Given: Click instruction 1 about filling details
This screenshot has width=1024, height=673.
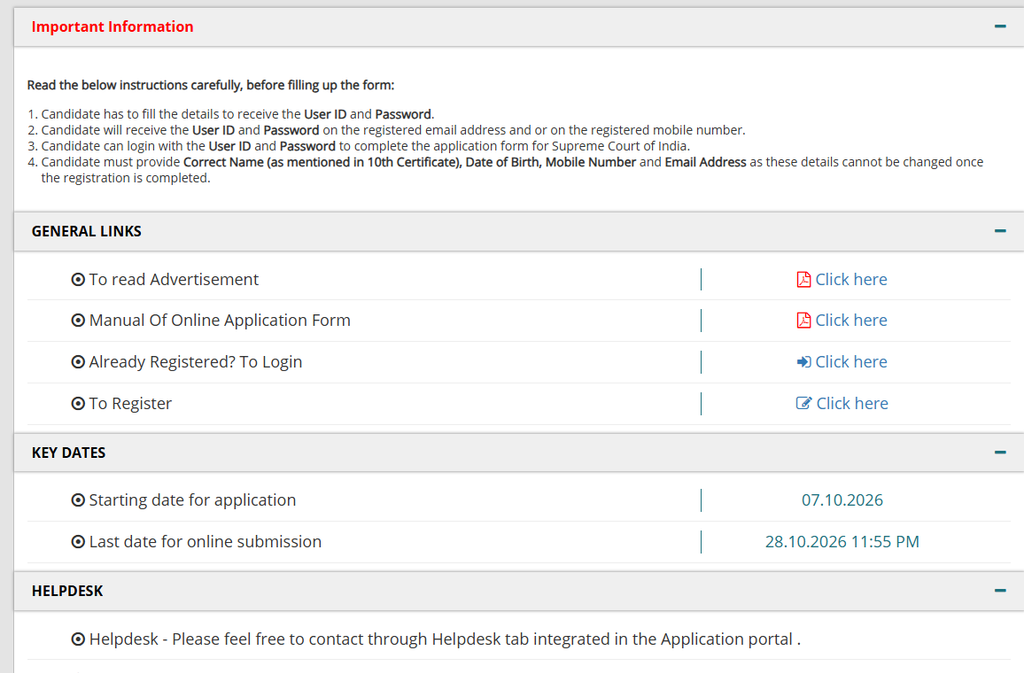Looking at the screenshot, I should coord(238,114).
